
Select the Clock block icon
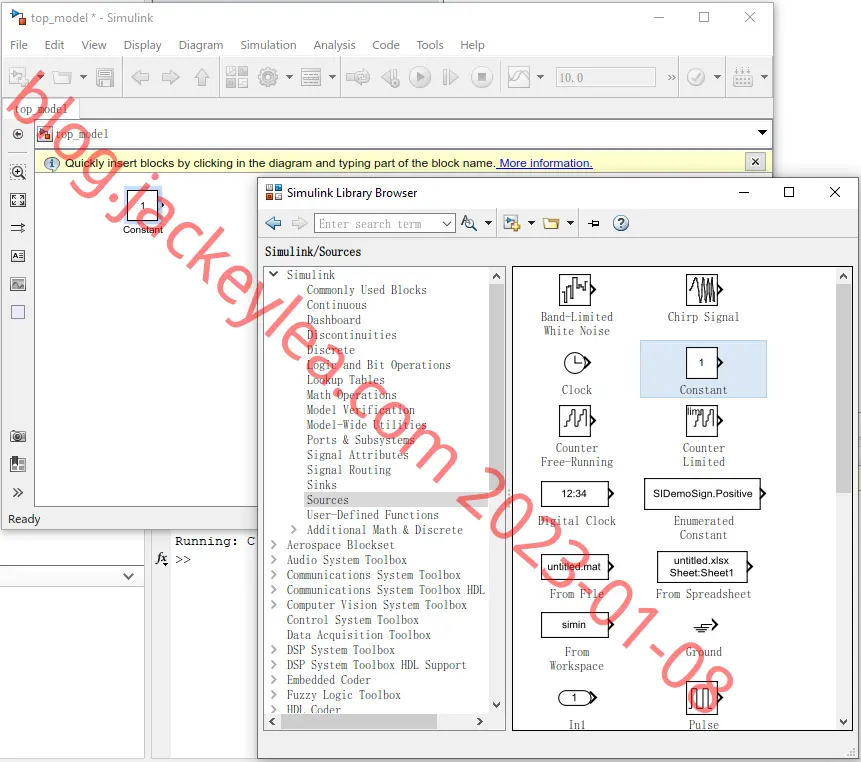pos(577,363)
